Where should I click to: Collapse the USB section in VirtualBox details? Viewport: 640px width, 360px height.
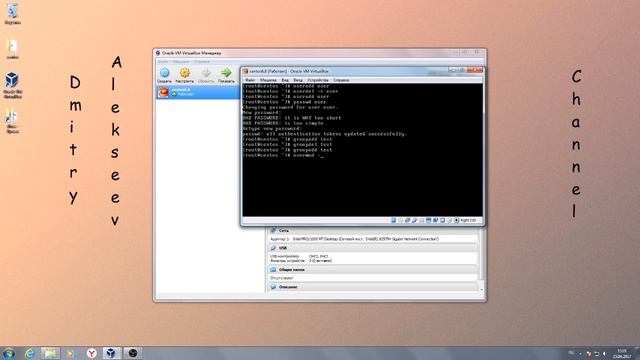373,248
